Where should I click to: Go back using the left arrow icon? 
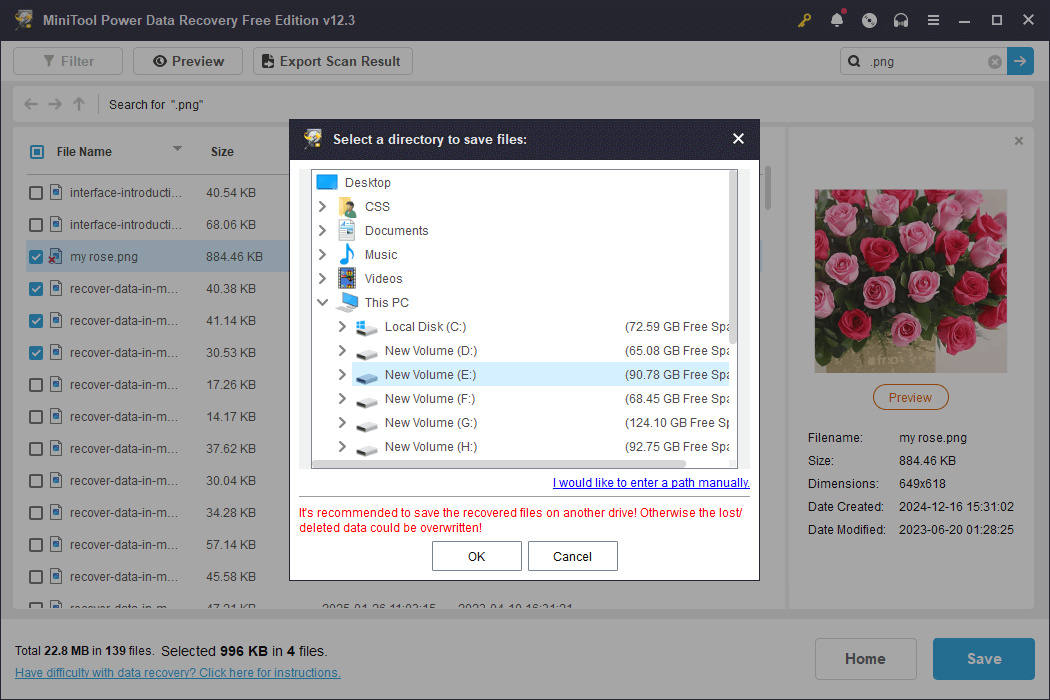point(30,104)
